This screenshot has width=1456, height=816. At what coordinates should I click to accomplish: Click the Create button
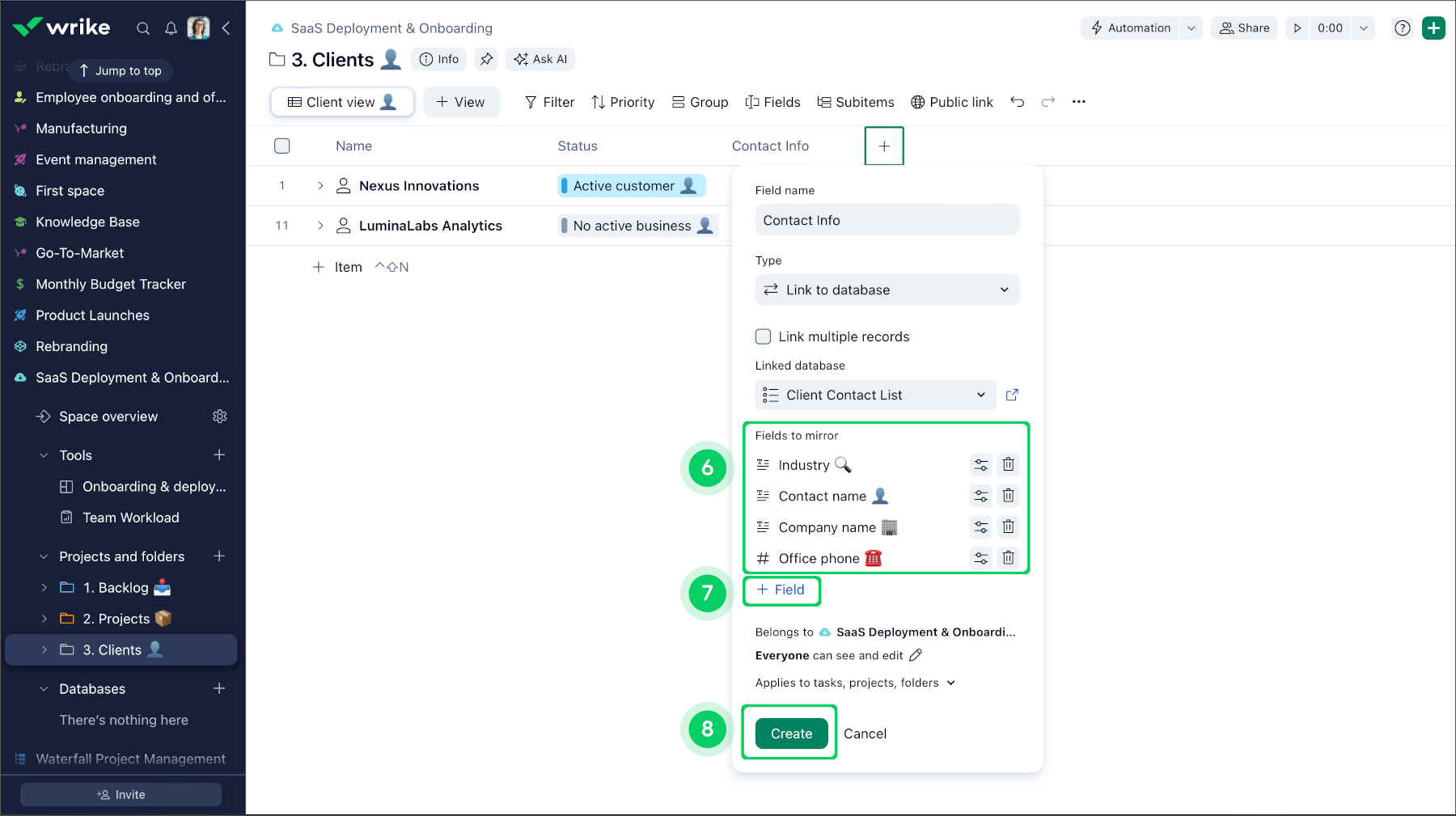point(790,733)
